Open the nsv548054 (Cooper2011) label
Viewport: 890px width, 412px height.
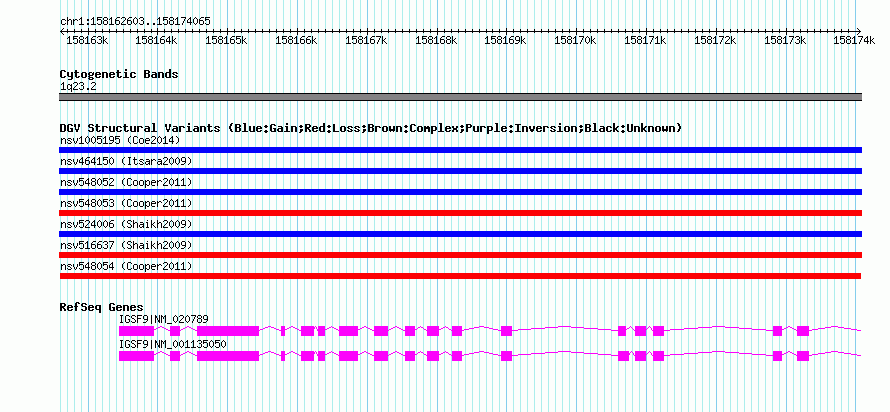(x=126, y=266)
